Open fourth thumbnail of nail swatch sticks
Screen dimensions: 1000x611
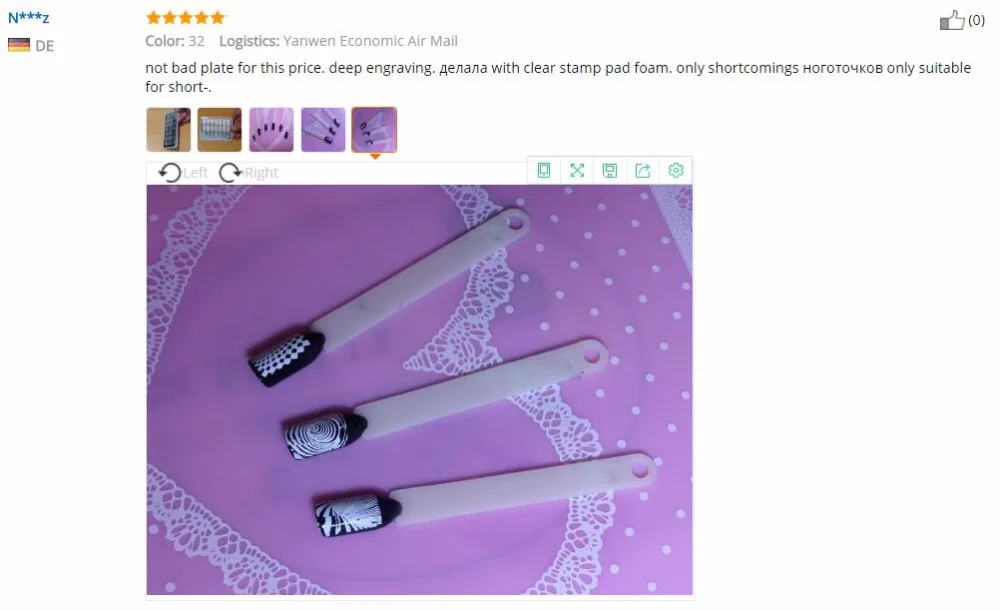coord(323,129)
